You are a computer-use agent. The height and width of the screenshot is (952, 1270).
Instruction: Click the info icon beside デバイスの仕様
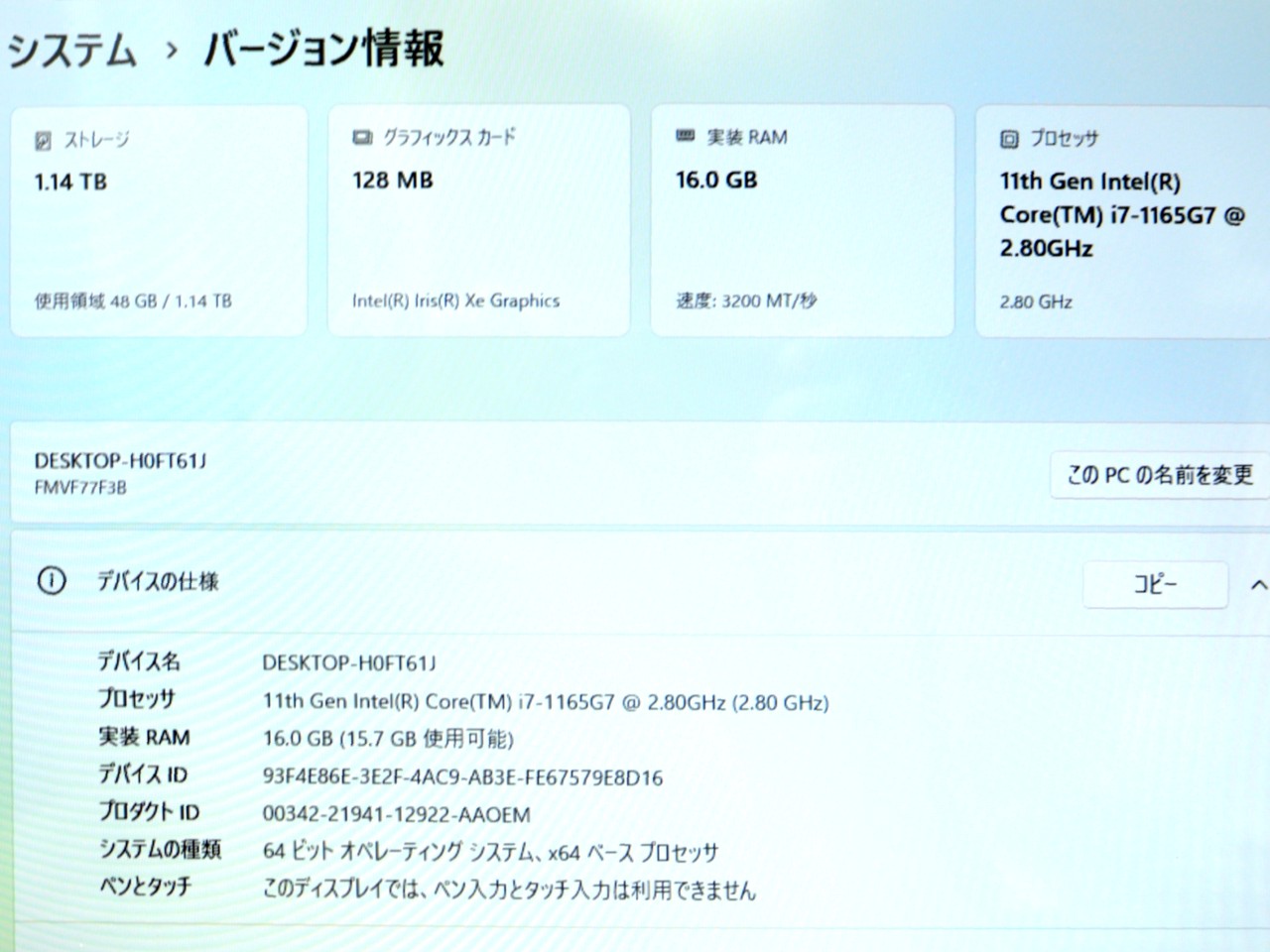point(51,581)
